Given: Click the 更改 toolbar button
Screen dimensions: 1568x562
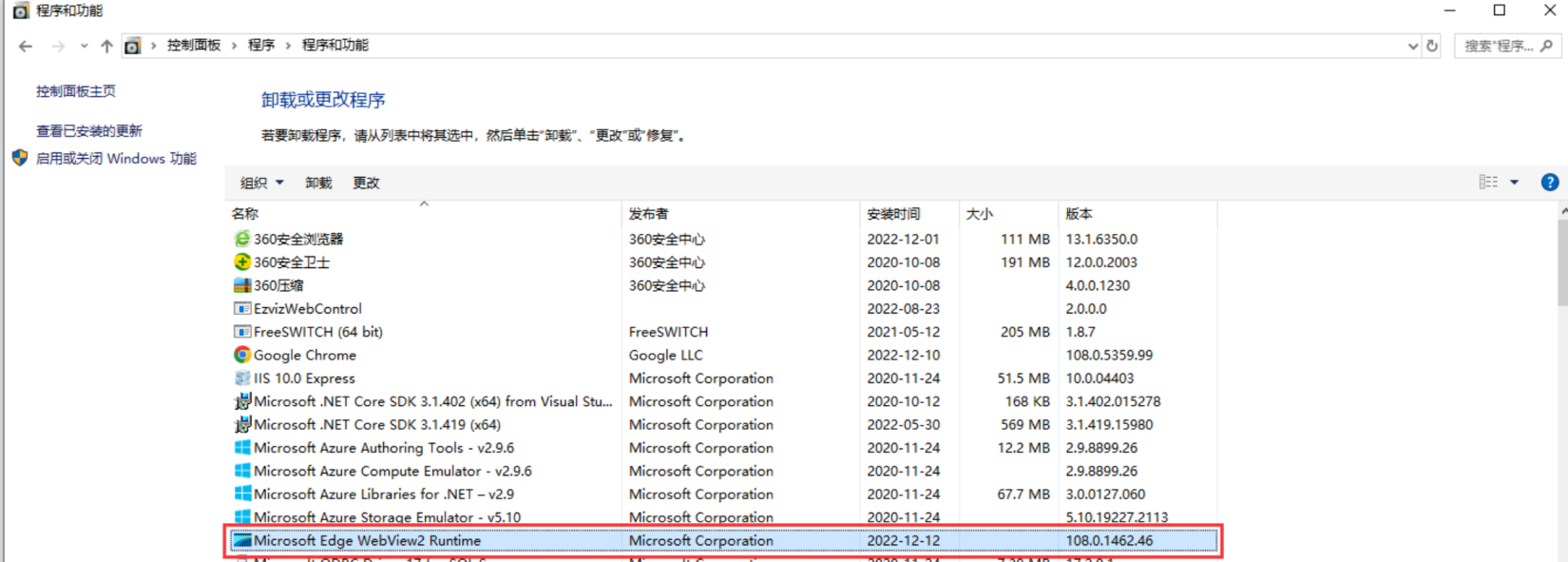Looking at the screenshot, I should (x=366, y=183).
